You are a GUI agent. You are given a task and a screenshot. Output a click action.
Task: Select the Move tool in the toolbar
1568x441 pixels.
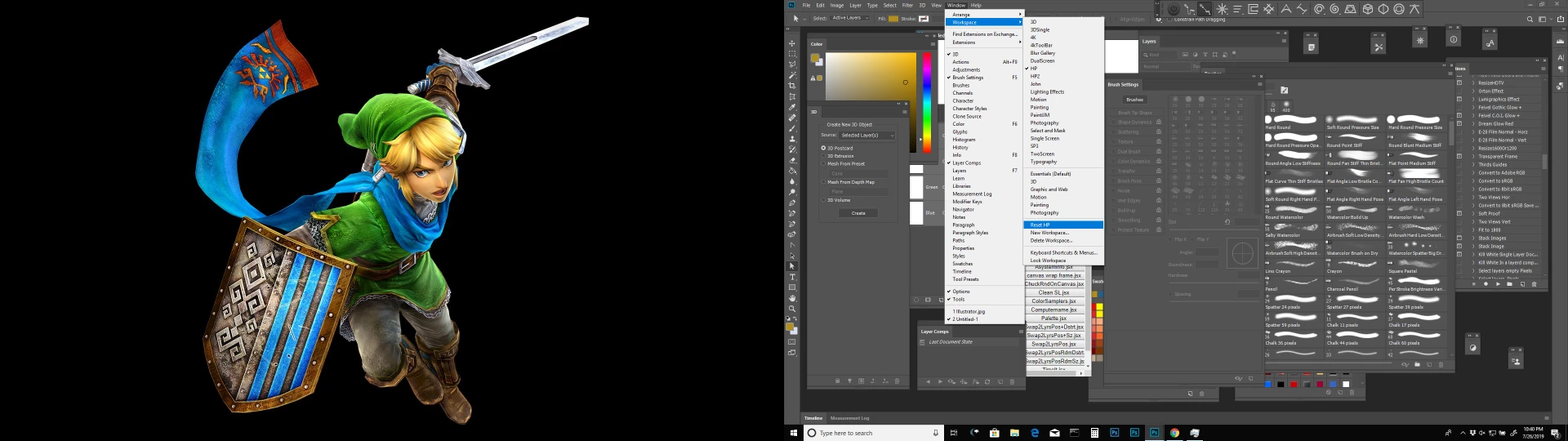(x=791, y=43)
